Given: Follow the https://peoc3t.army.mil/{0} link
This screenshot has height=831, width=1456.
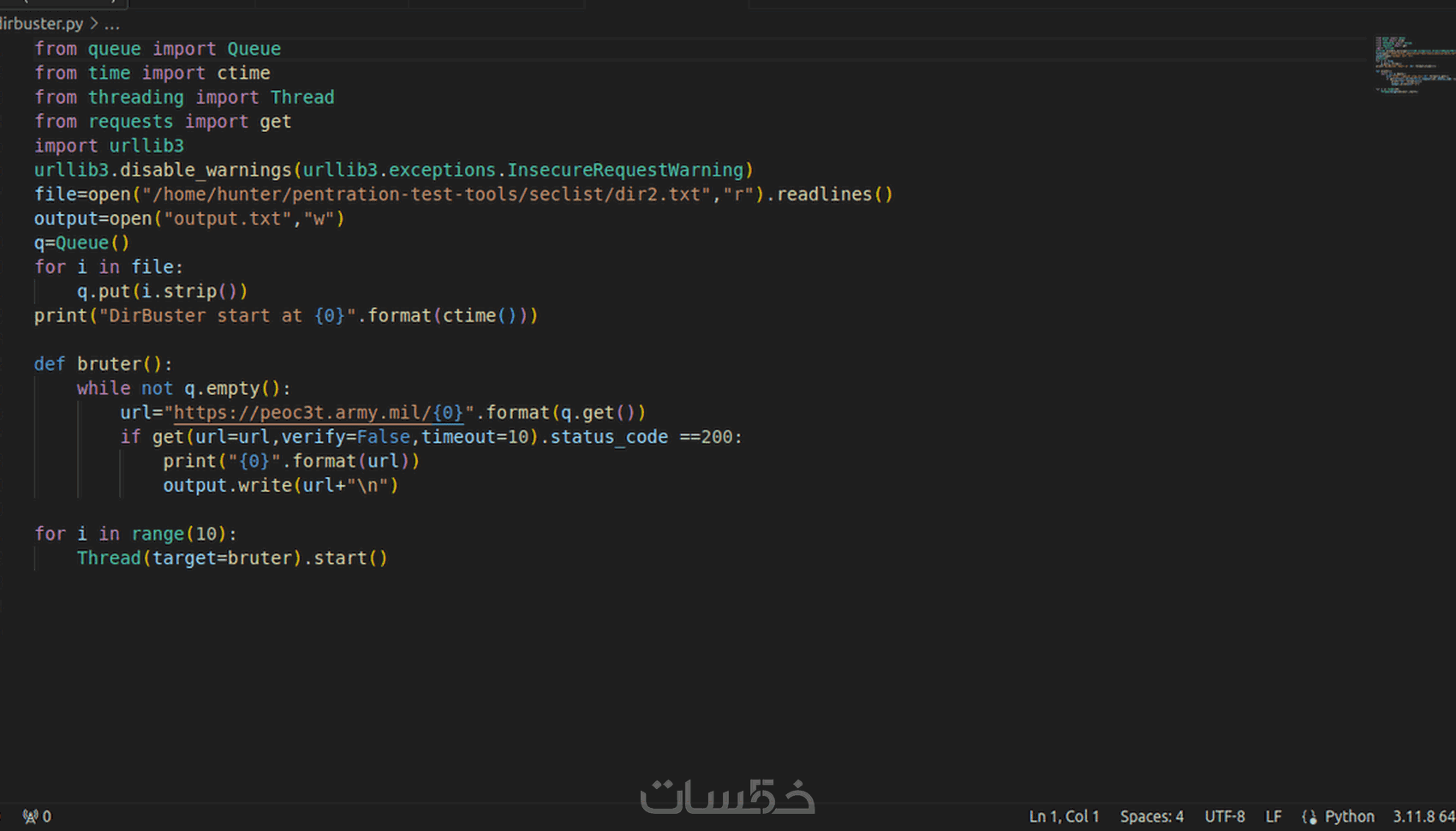Looking at the screenshot, I should pos(318,413).
